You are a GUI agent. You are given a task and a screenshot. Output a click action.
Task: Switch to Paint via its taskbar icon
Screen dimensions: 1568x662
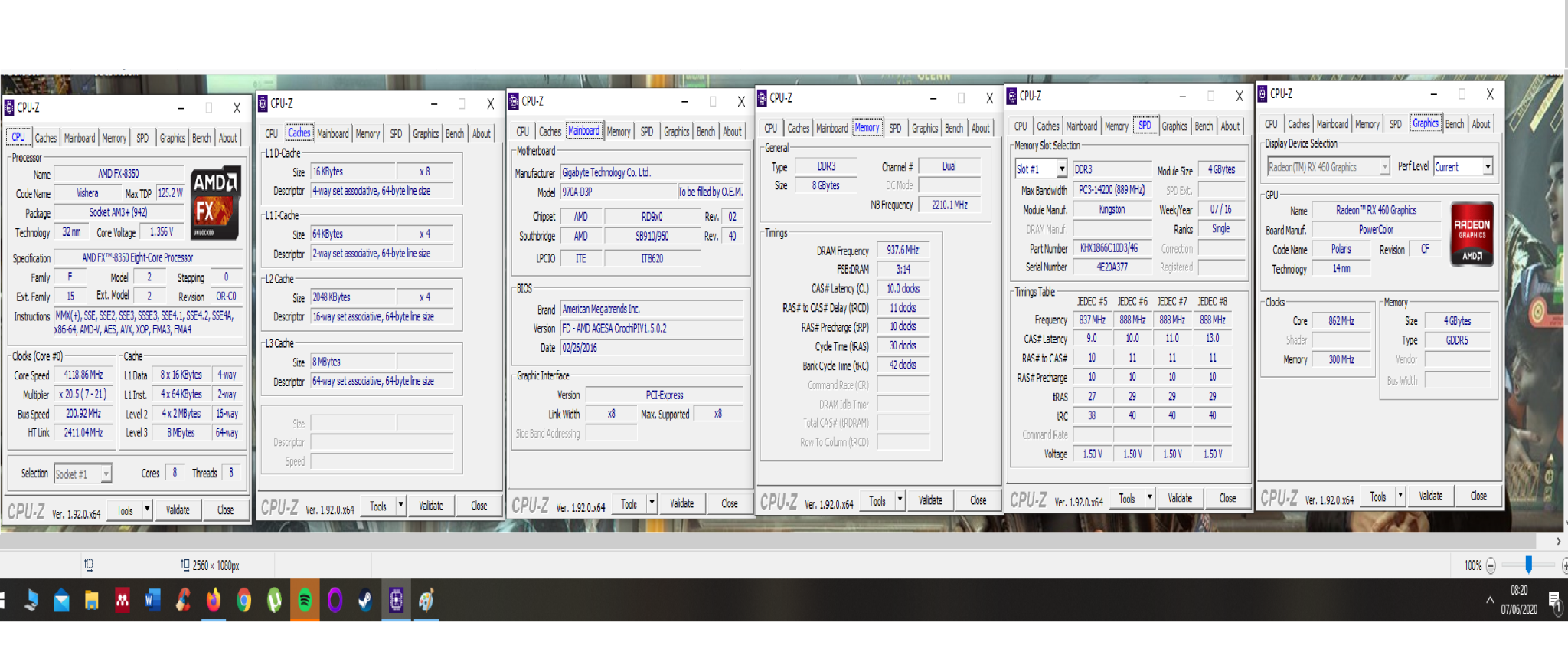(426, 601)
